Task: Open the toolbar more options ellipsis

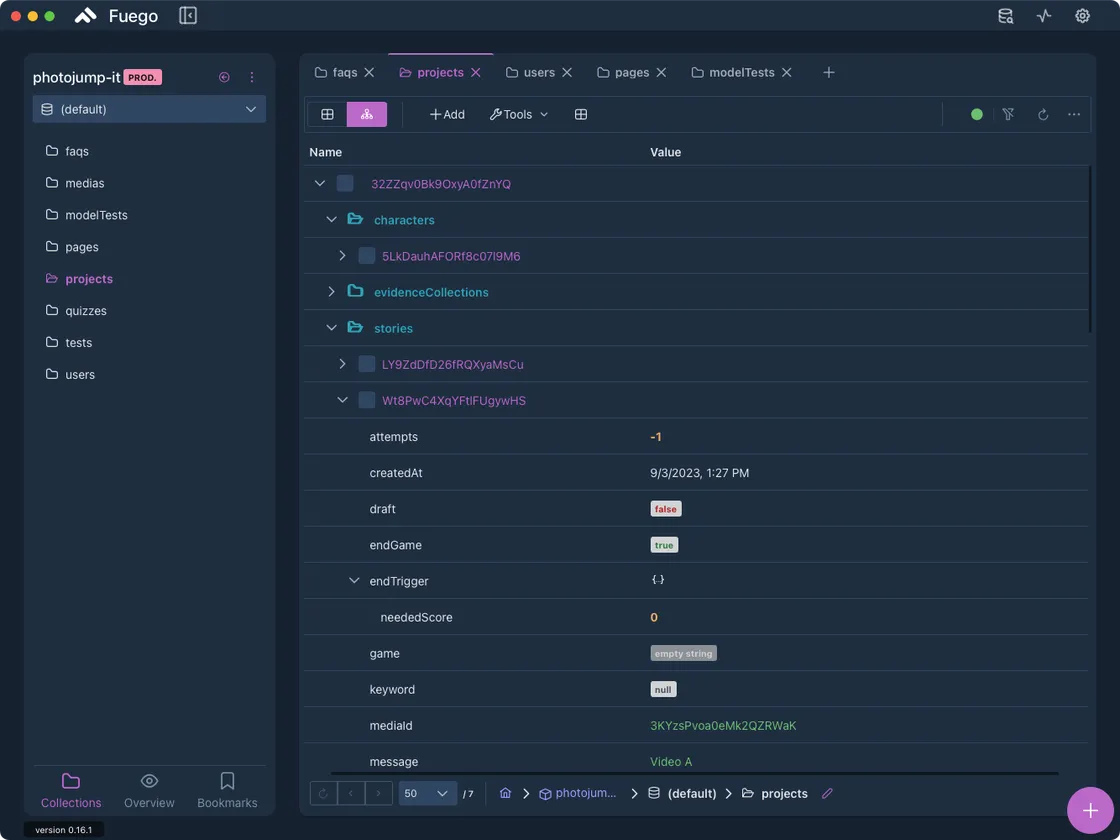Action: click(1074, 114)
